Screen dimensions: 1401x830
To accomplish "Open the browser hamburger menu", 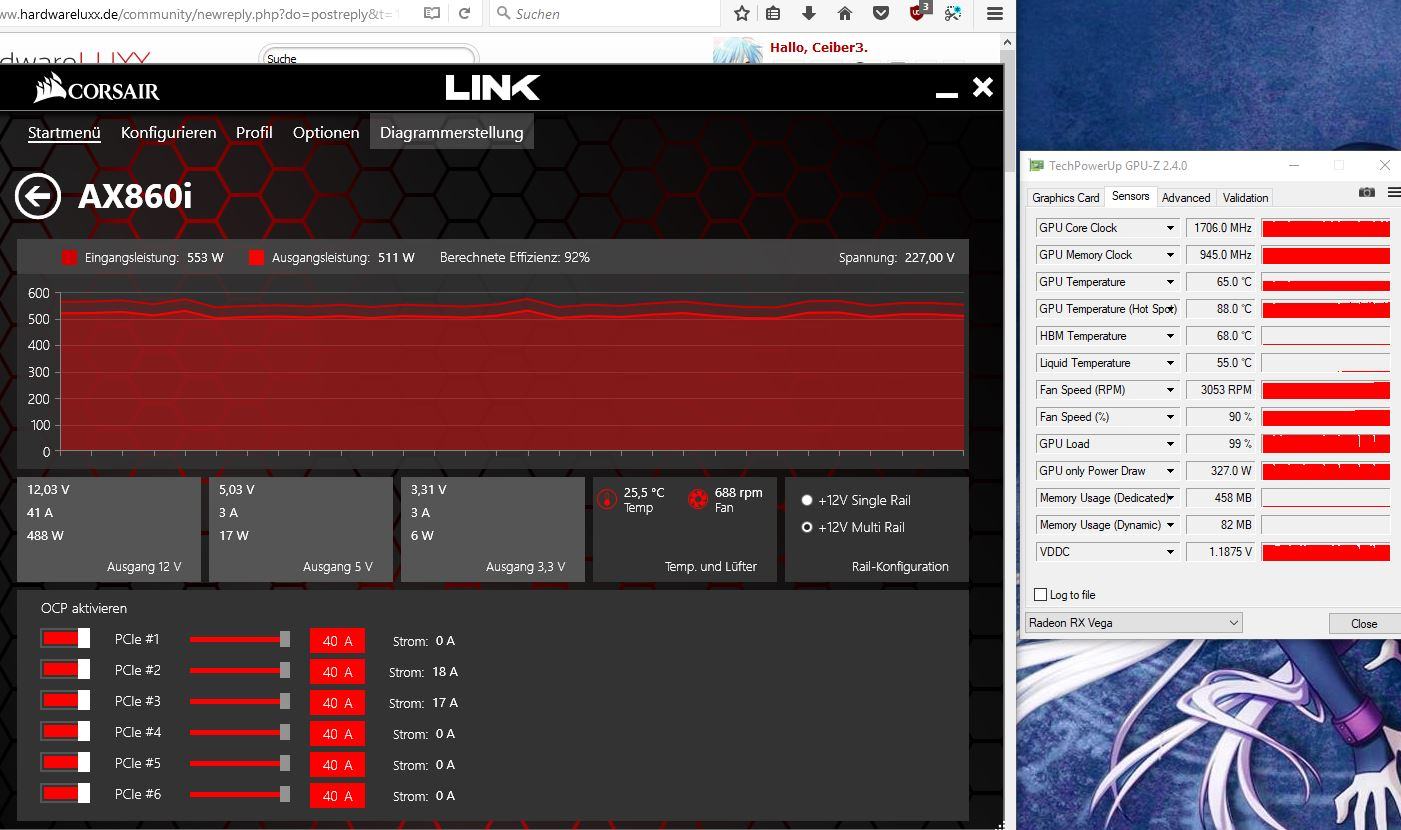I will click(994, 13).
